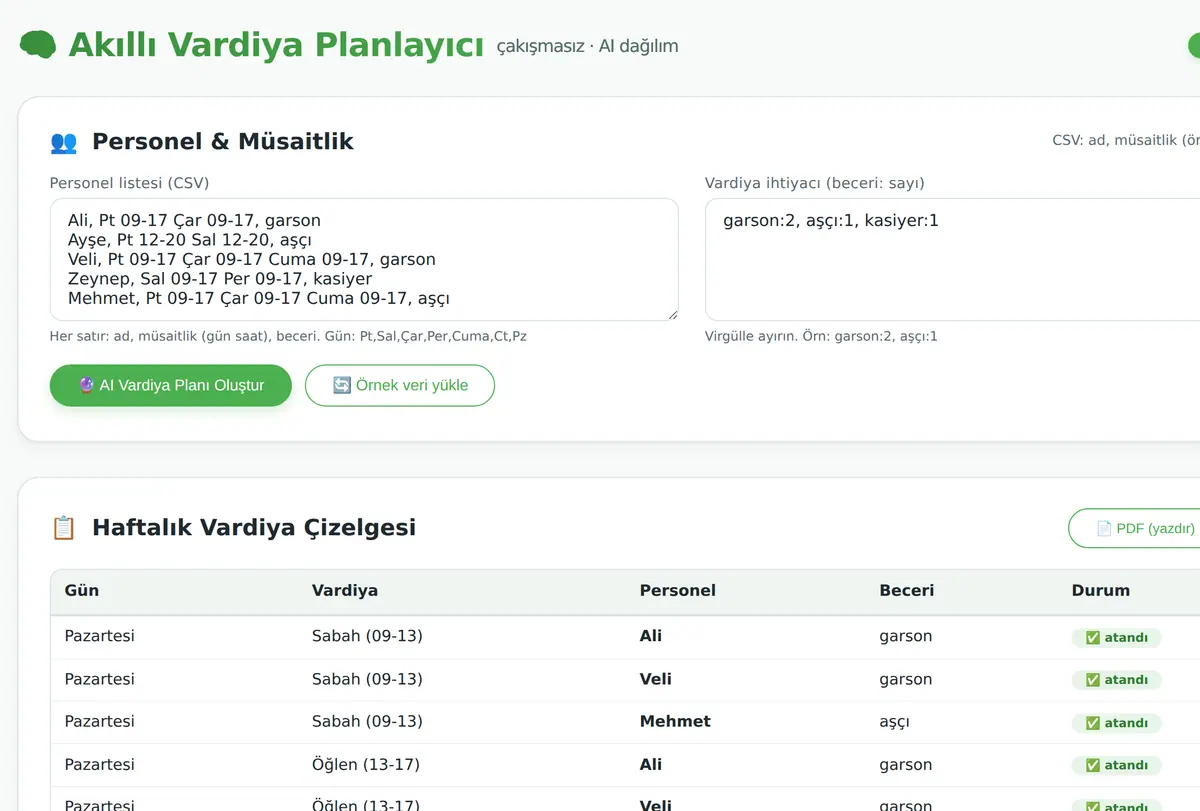This screenshot has height=811, width=1200.
Task: Click the Gün column header
Action: pos(82,590)
